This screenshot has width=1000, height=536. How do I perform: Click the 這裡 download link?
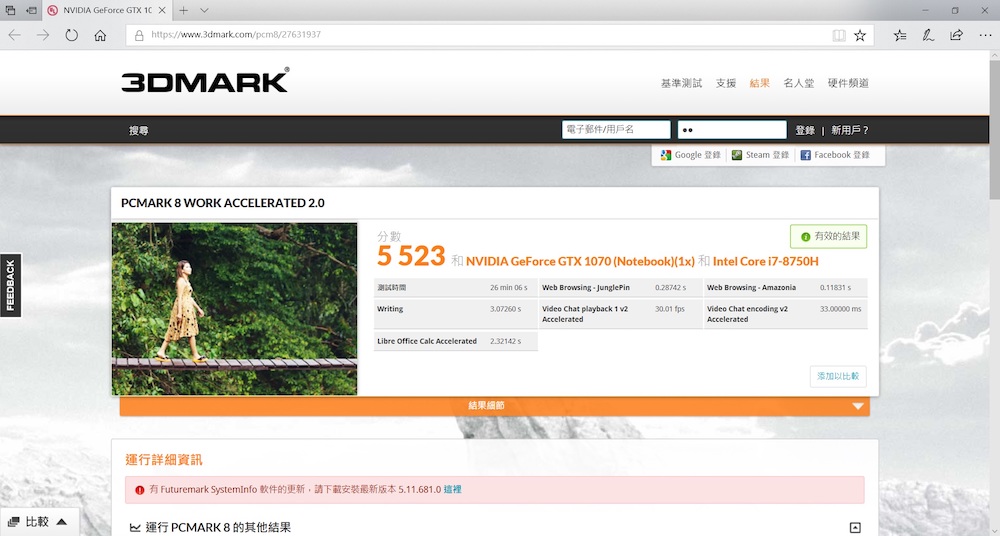[452, 489]
